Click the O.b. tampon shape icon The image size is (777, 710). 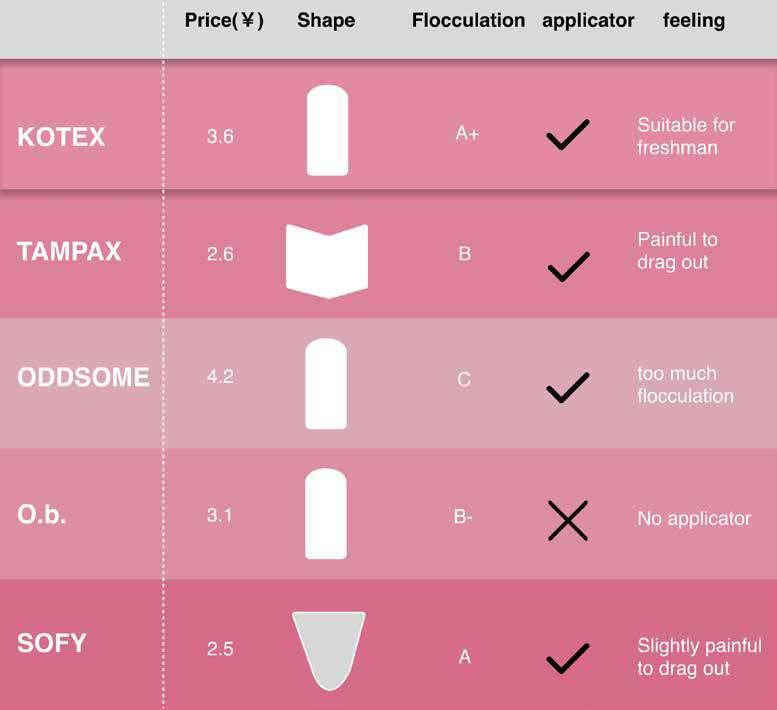[x=325, y=514]
